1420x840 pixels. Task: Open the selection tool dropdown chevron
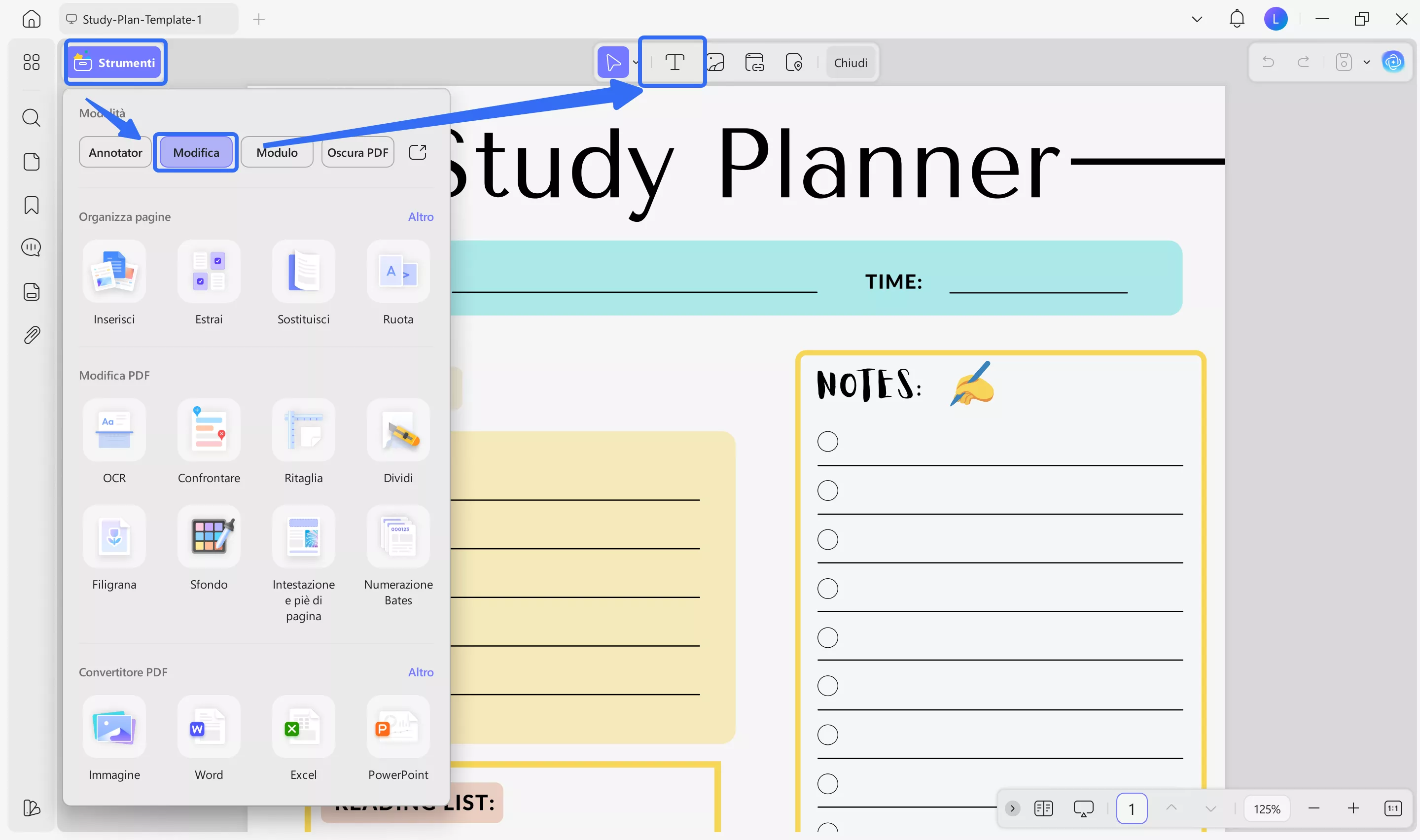coord(636,62)
